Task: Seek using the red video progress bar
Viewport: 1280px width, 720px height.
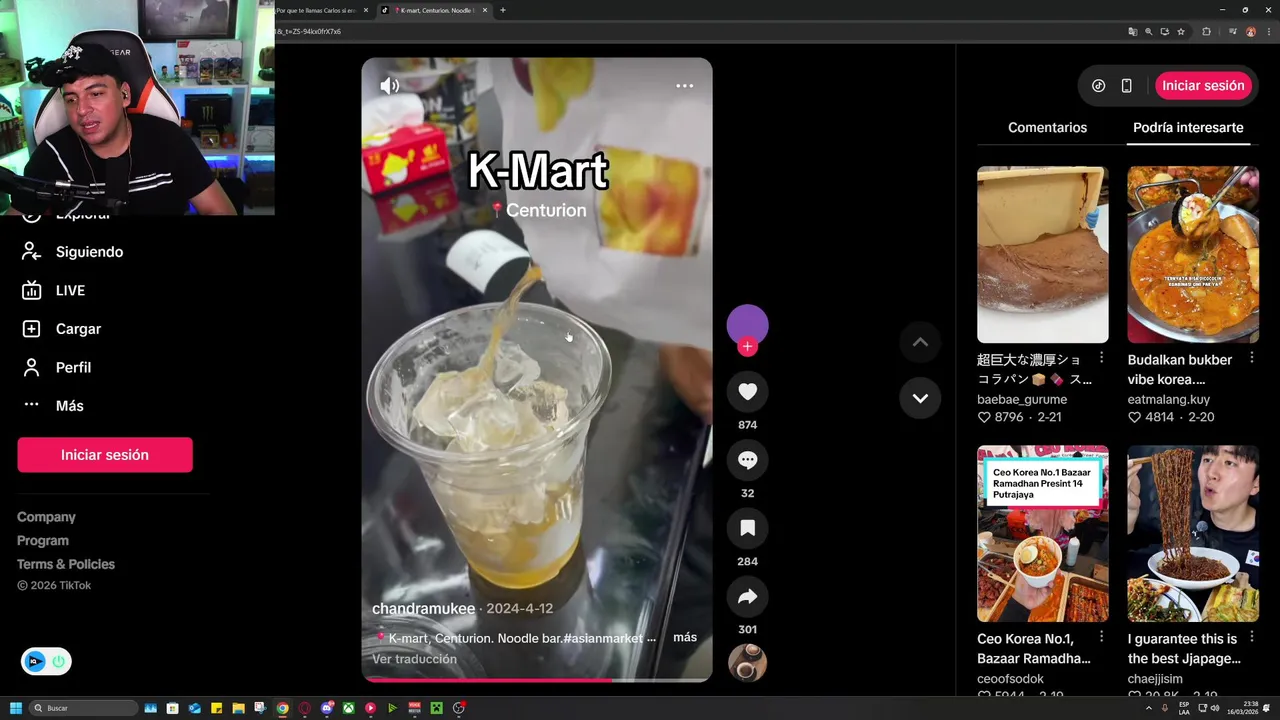Action: [537, 680]
